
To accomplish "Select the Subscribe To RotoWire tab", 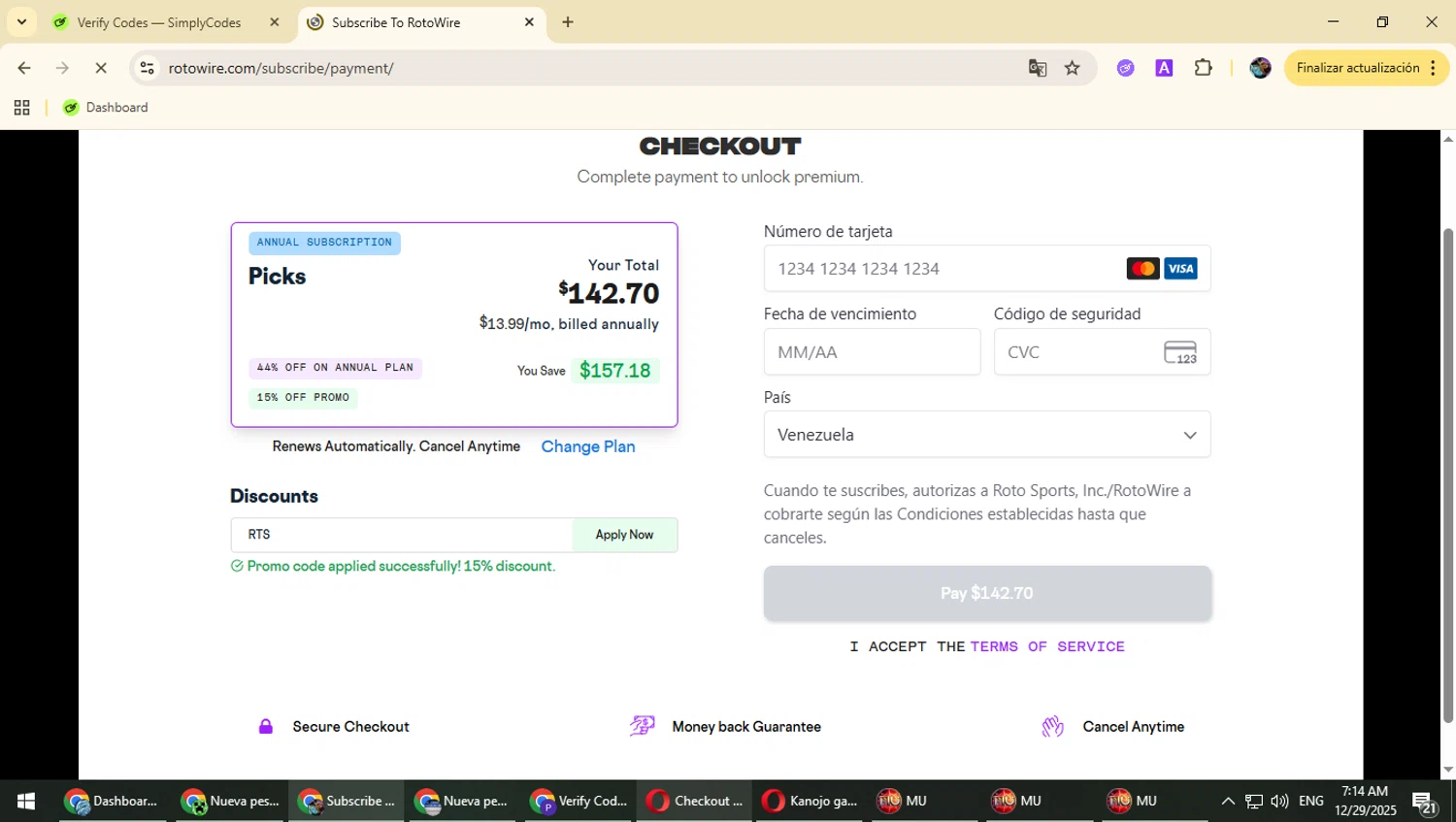I will (x=395, y=22).
